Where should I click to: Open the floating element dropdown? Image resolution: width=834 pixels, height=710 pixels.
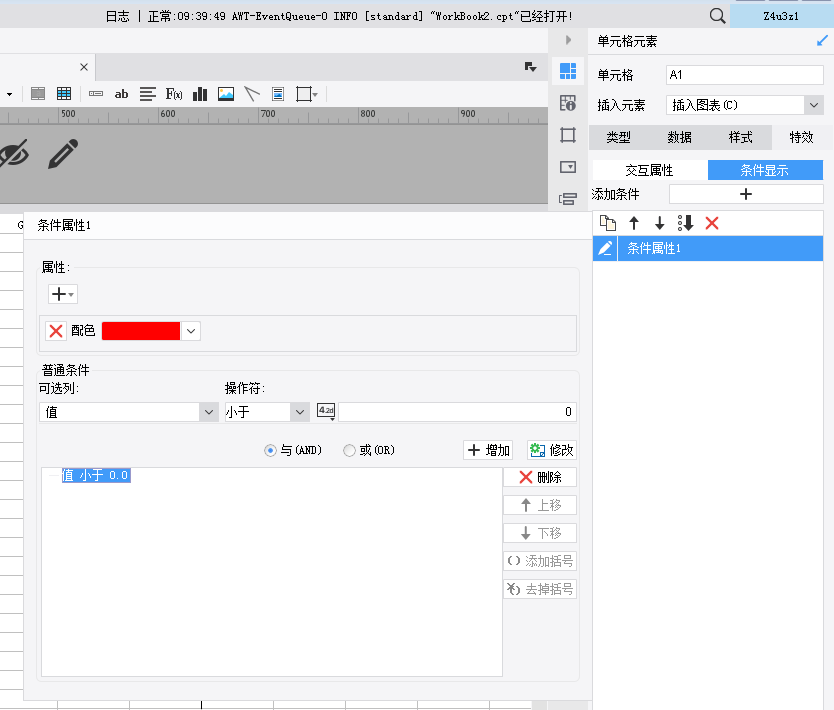(307, 94)
